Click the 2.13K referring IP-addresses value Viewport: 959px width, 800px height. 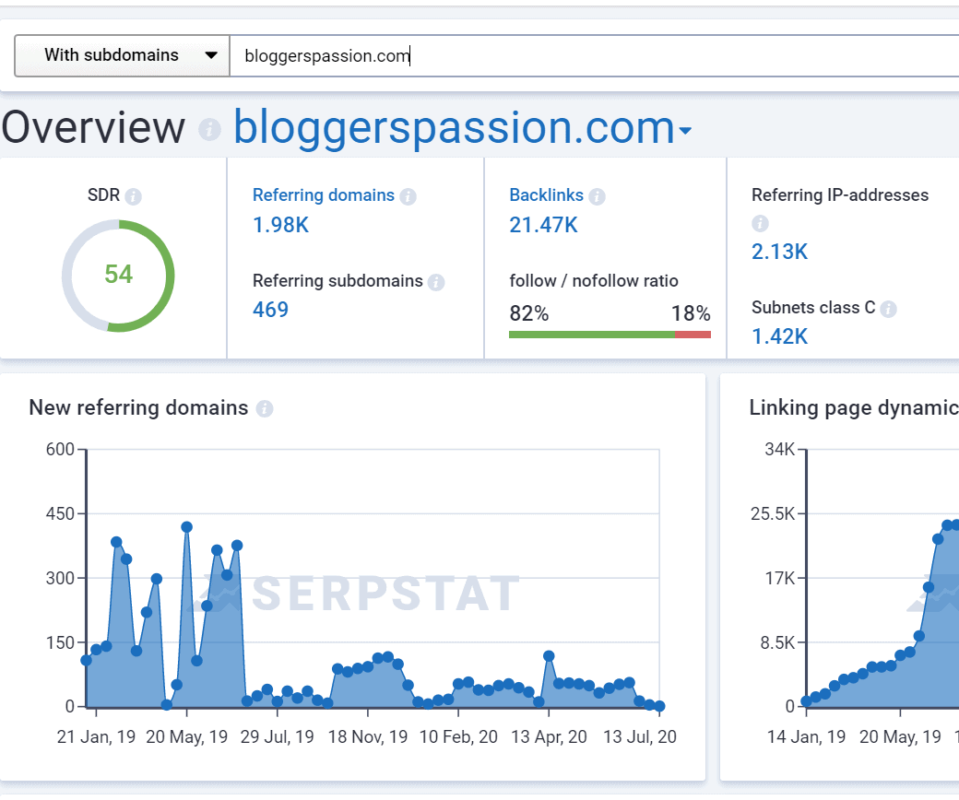779,251
